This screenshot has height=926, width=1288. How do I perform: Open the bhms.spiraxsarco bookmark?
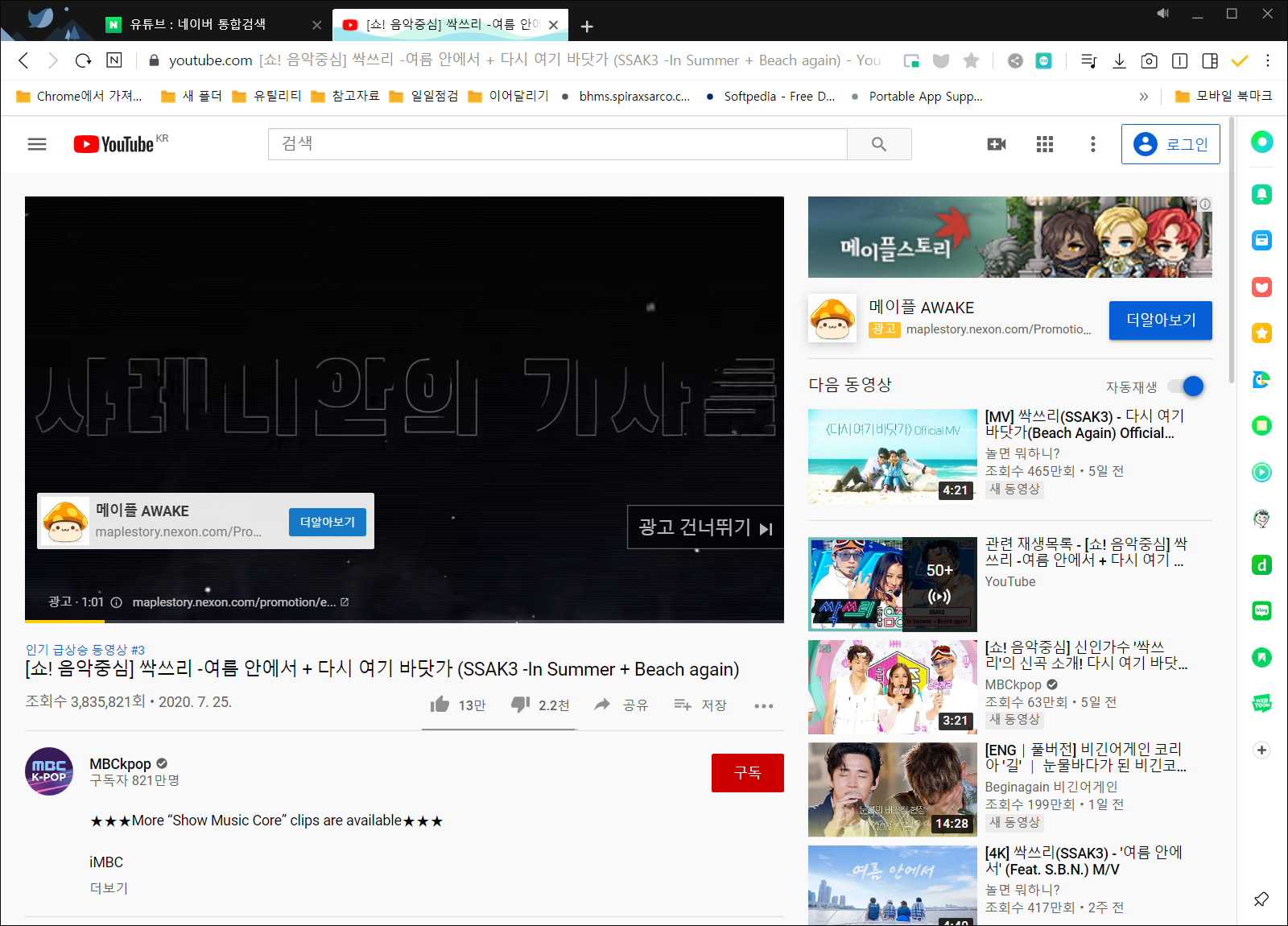tap(625, 96)
